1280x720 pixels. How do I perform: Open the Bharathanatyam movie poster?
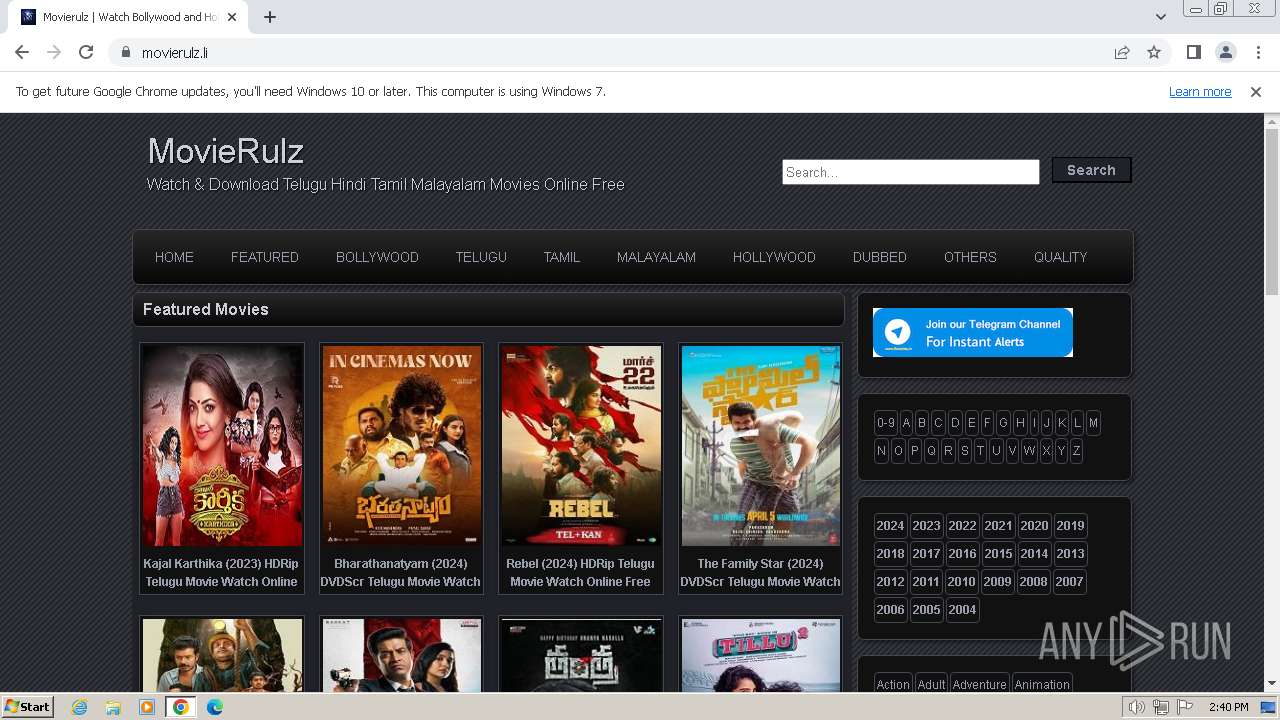click(x=401, y=445)
